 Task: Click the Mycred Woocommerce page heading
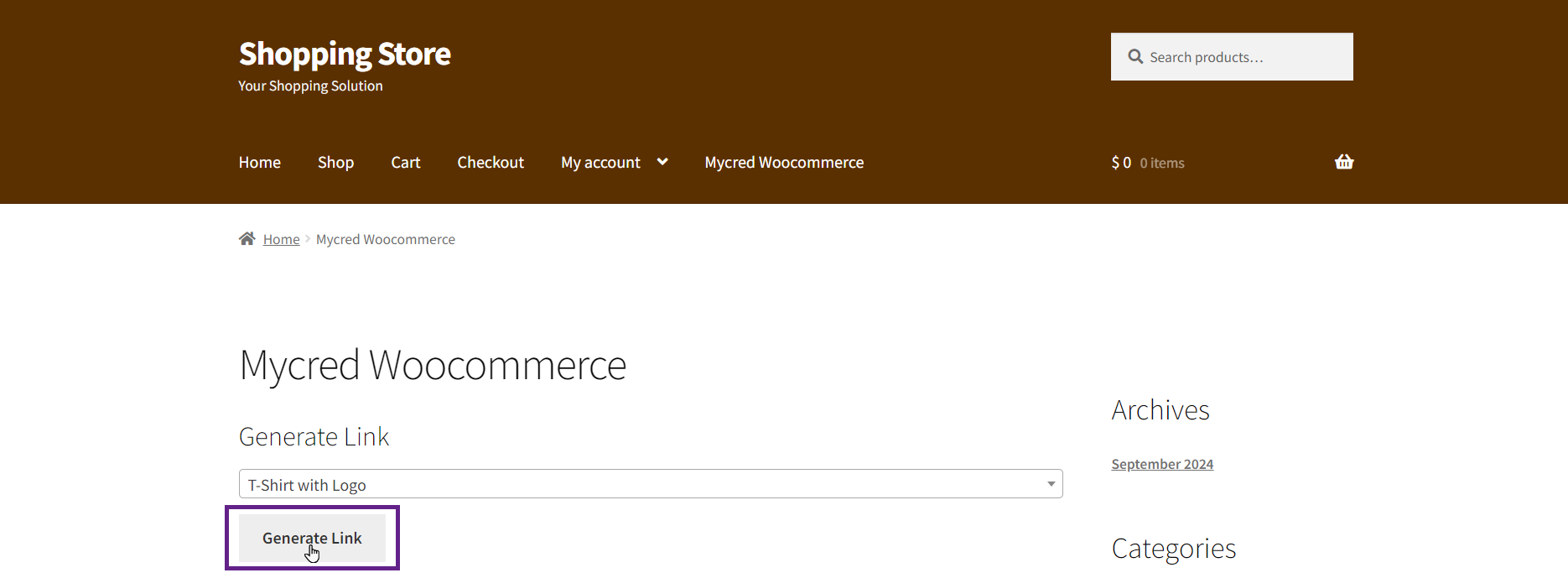coord(433,366)
